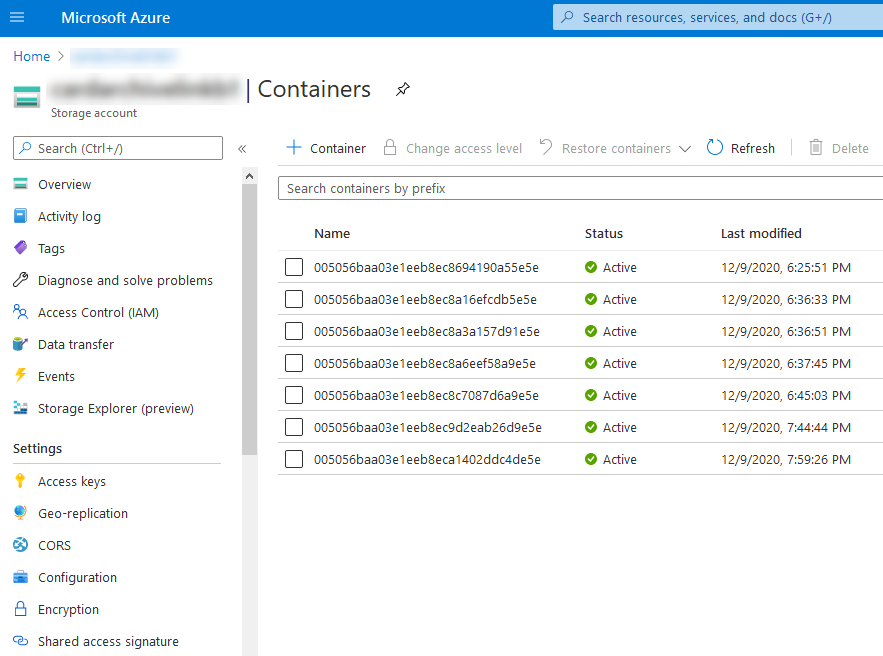Click the search magnifier icon in top bar
This screenshot has width=883, height=656.
point(568,17)
